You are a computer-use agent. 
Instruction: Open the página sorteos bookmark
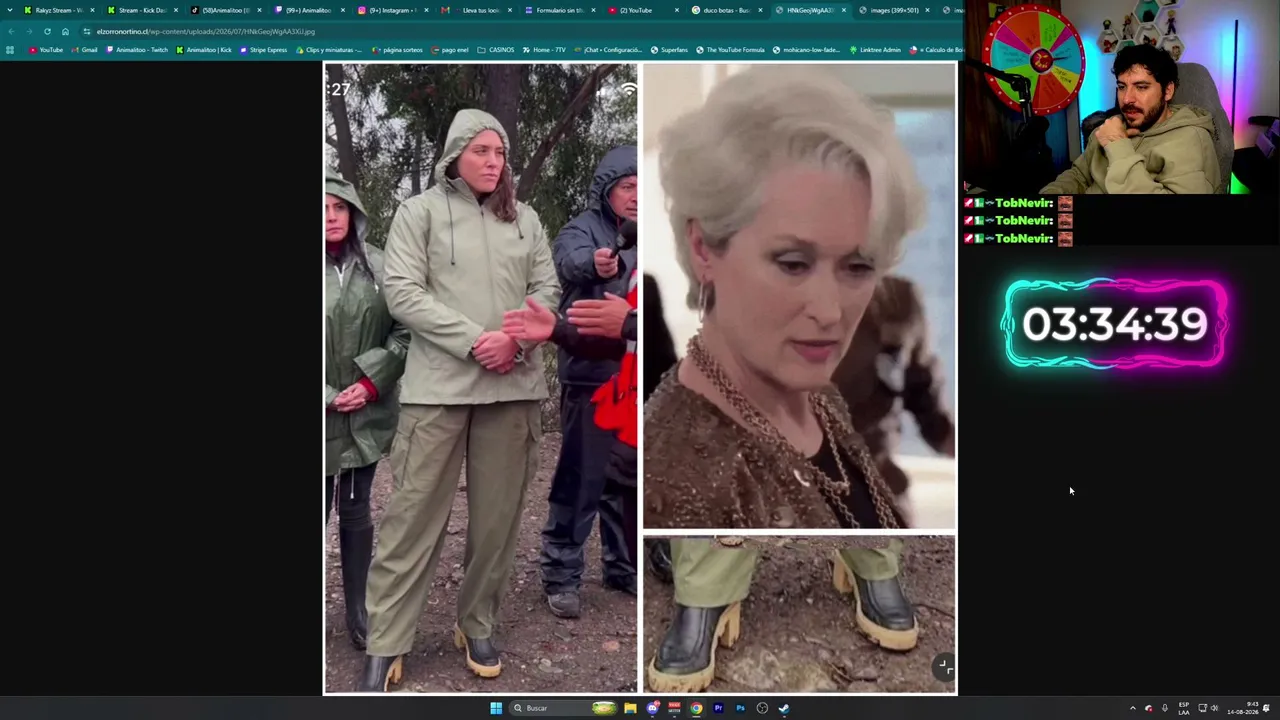point(397,50)
